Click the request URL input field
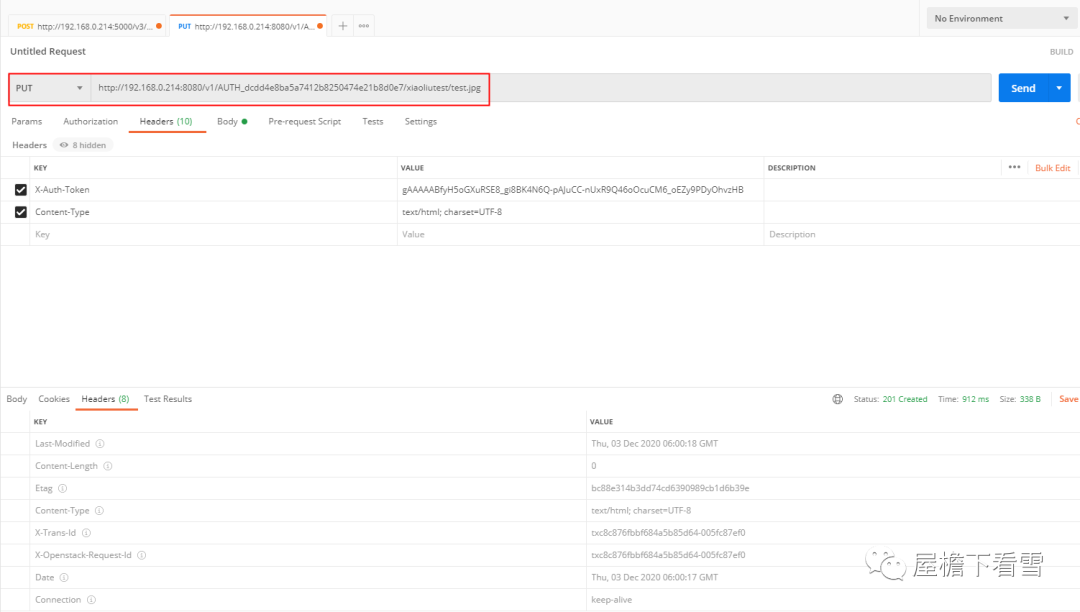This screenshot has width=1080, height=612. [x=541, y=88]
